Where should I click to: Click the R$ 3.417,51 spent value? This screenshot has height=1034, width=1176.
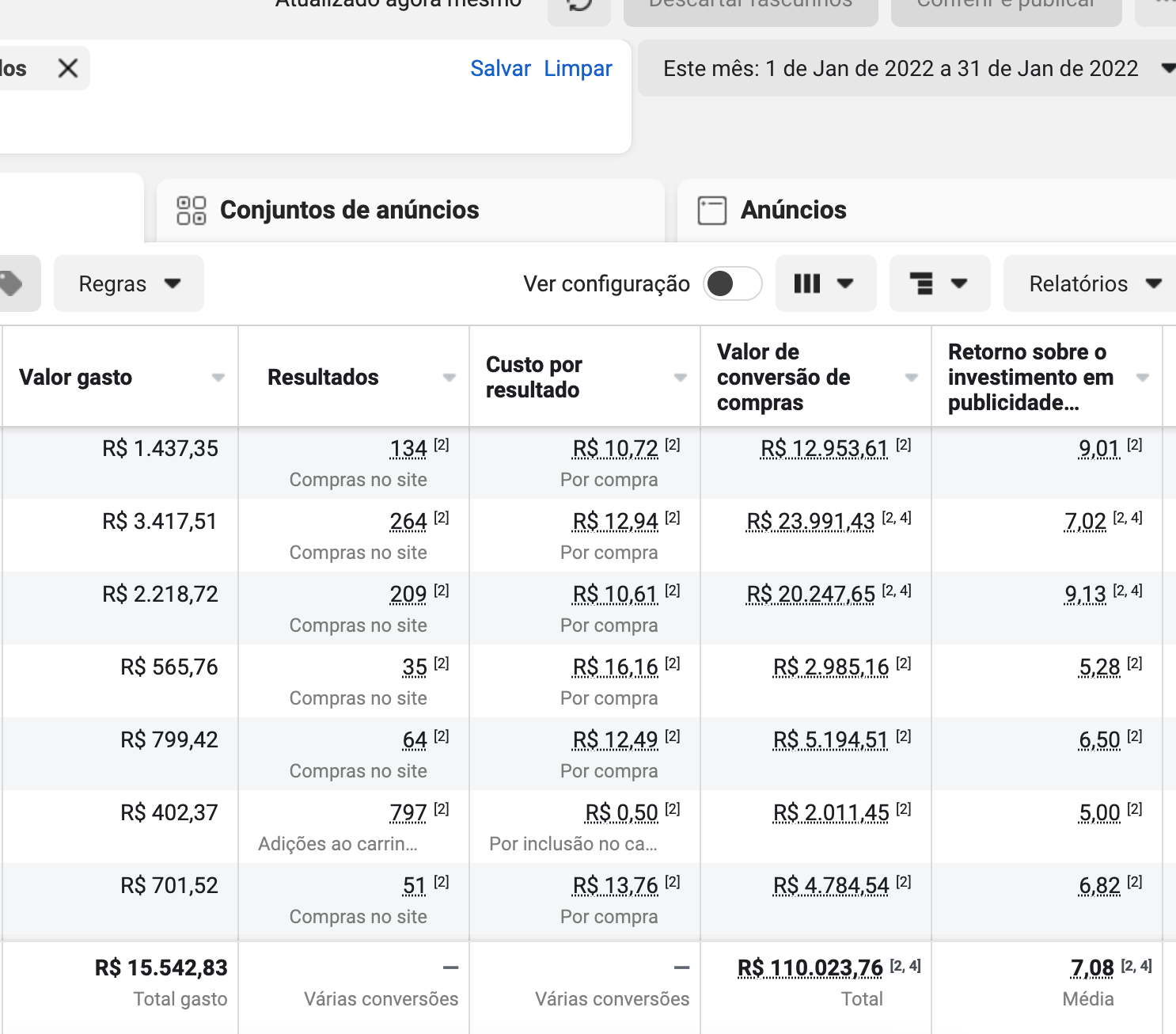(160, 522)
